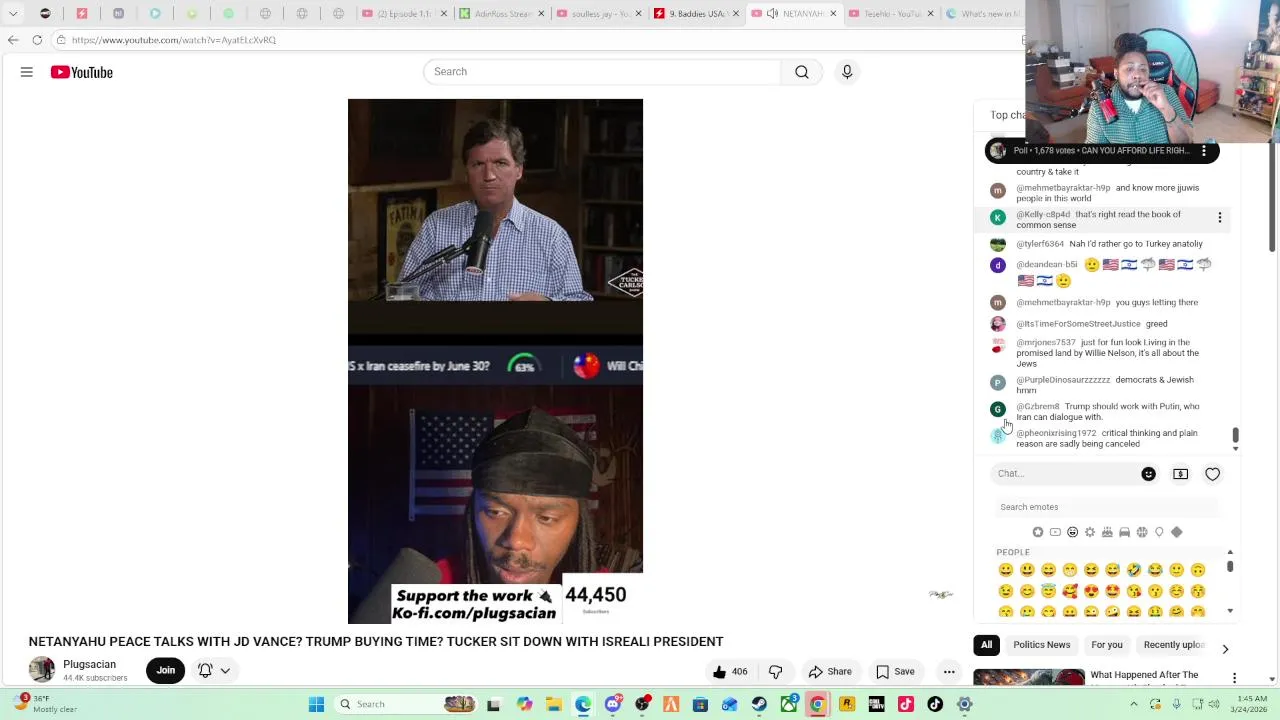Open Plugsacian channel avatar
The image size is (1280, 720).
click(42, 670)
